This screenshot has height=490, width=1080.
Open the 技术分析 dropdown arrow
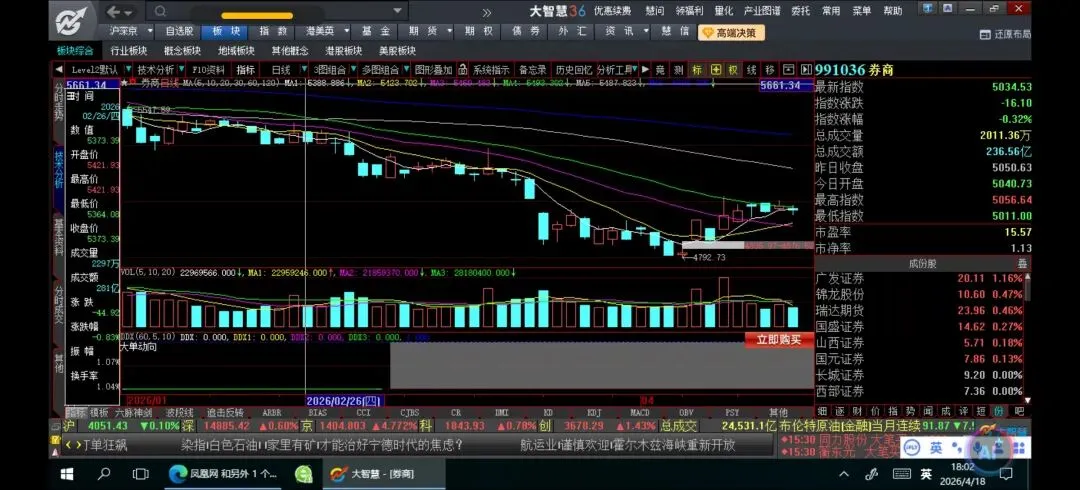(x=181, y=70)
